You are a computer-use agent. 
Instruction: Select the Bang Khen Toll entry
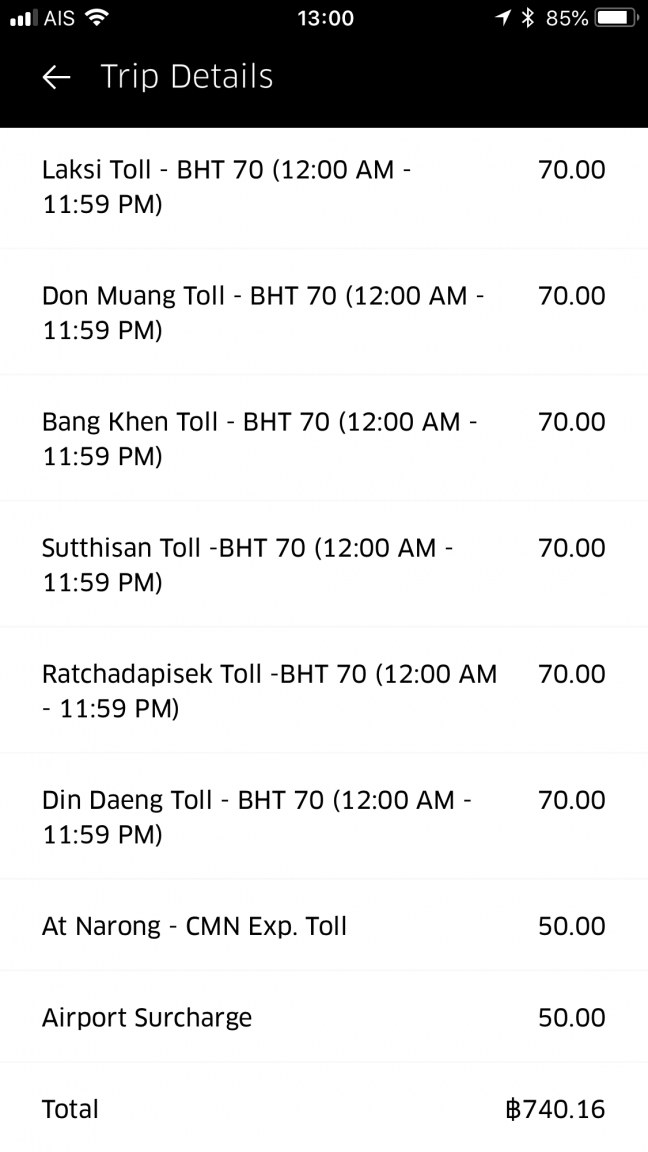click(324, 438)
